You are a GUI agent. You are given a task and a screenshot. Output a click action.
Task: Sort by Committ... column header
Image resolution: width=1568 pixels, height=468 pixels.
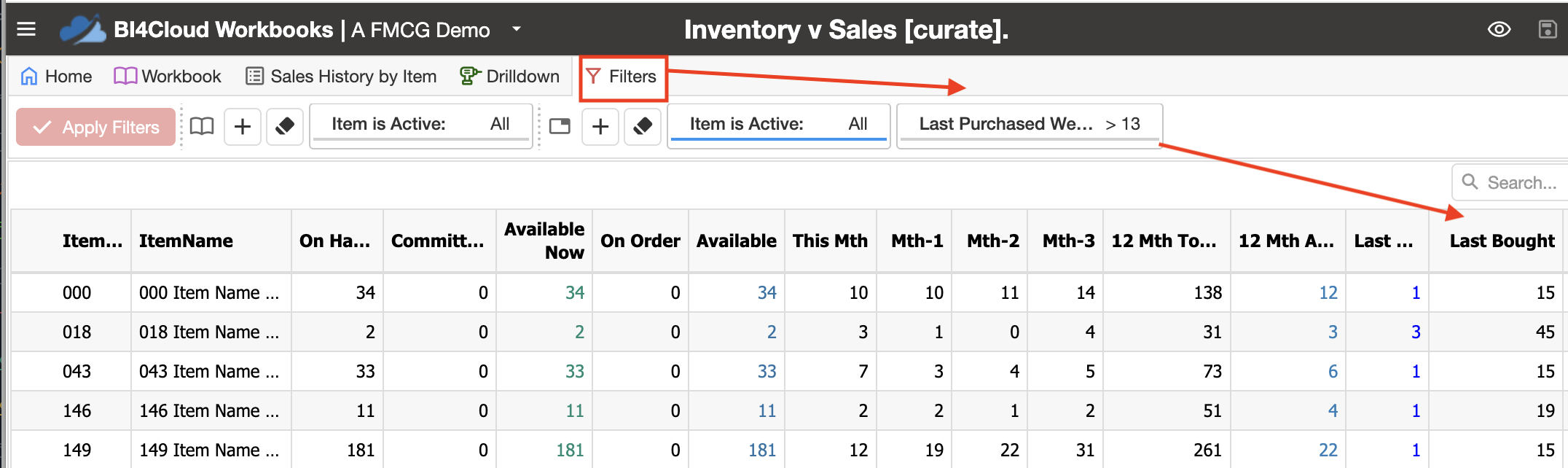click(439, 241)
